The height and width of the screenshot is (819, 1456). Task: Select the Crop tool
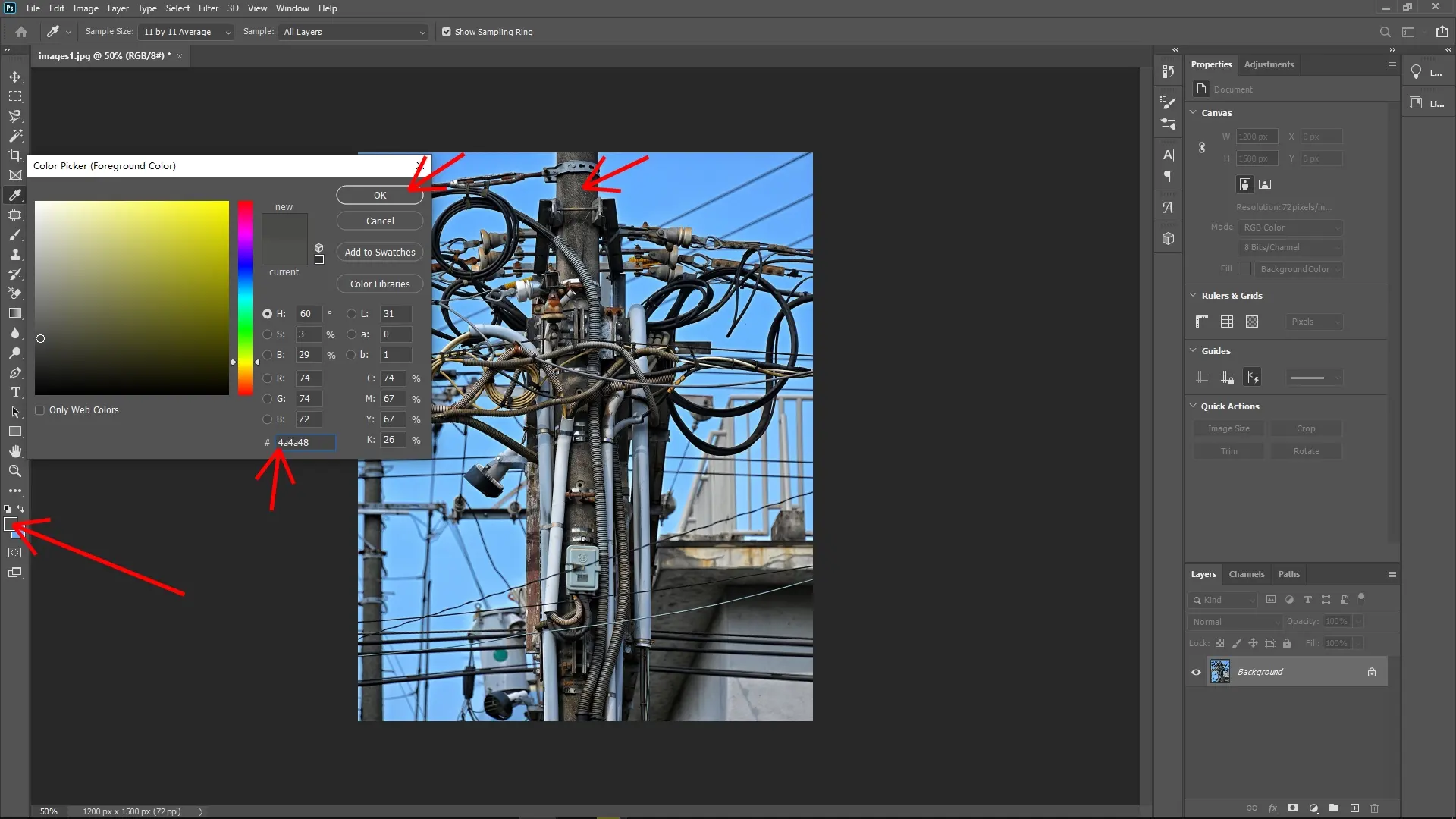[15, 155]
